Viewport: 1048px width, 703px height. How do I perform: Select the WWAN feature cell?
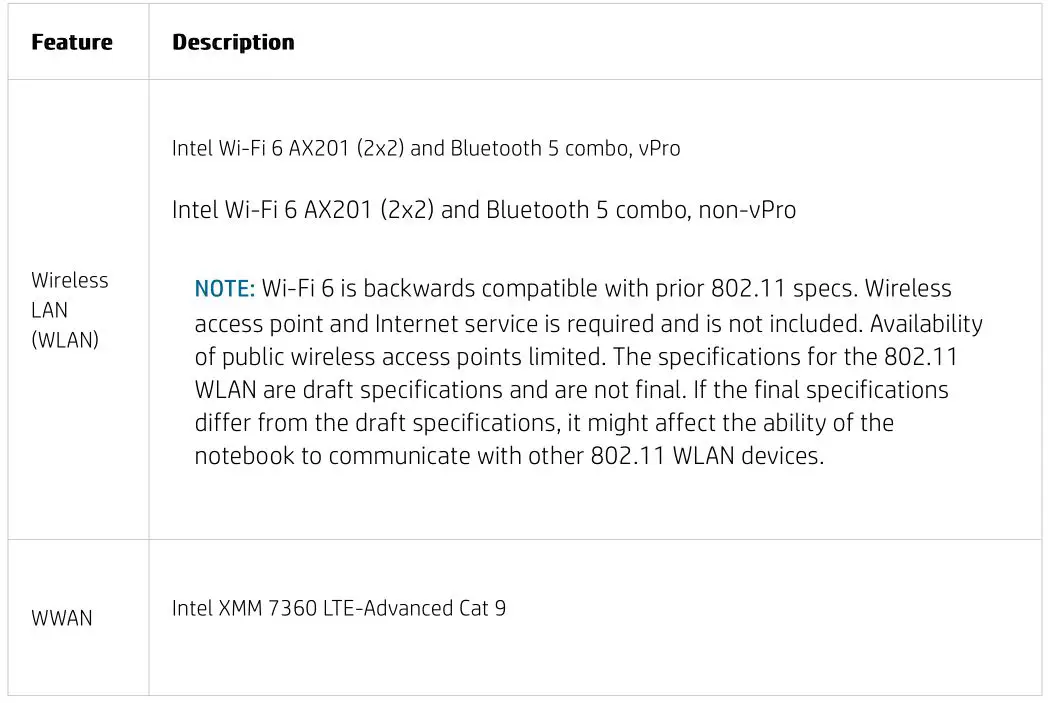pyautogui.click(x=62, y=618)
